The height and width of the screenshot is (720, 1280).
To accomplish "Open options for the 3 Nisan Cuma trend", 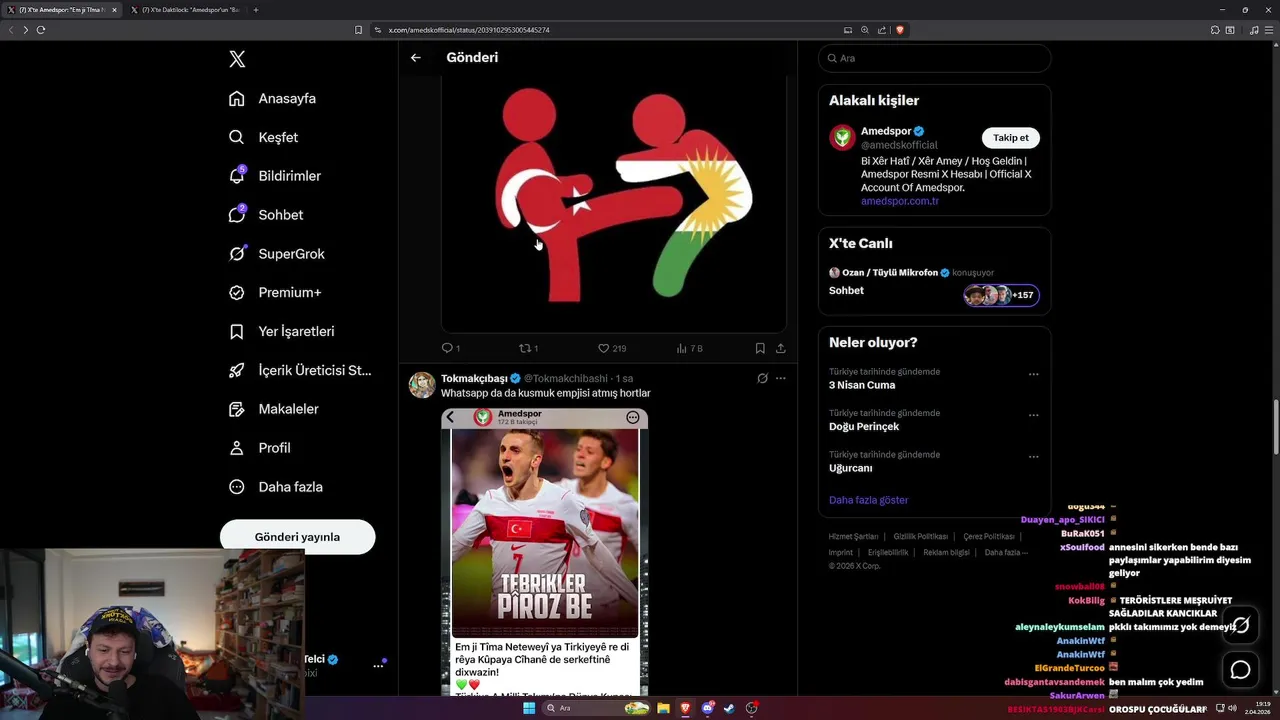I will click(x=1034, y=375).
